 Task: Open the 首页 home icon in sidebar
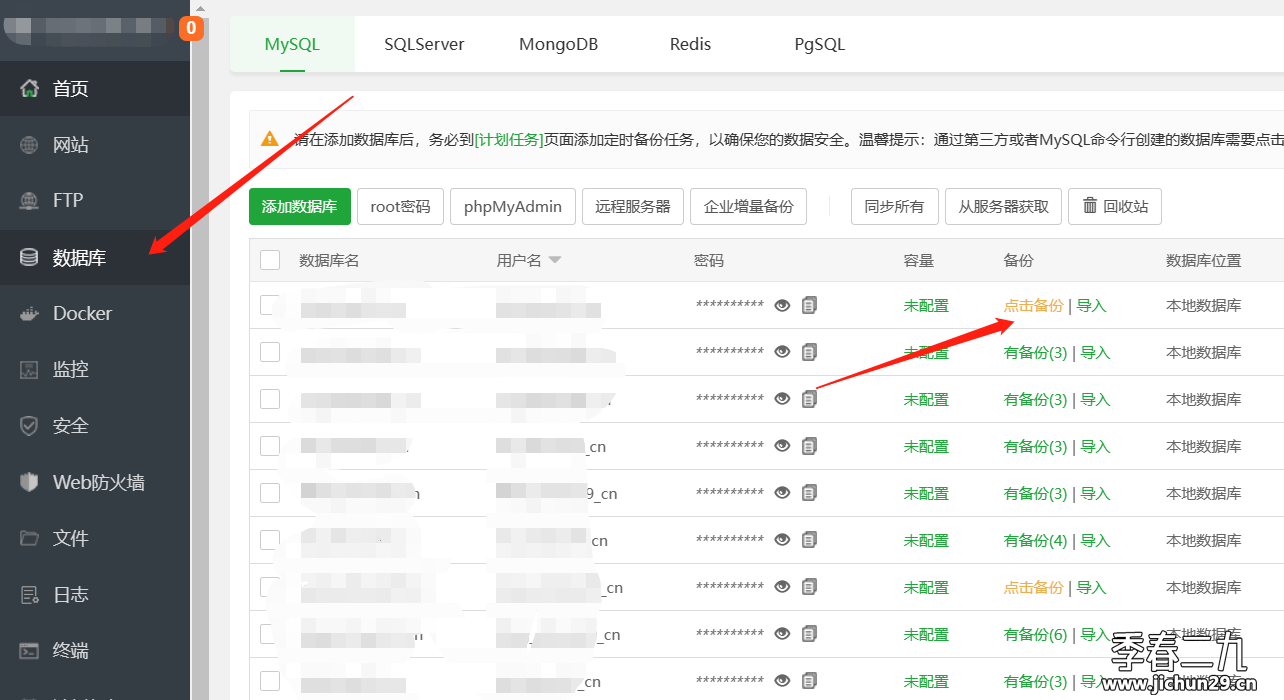30,88
